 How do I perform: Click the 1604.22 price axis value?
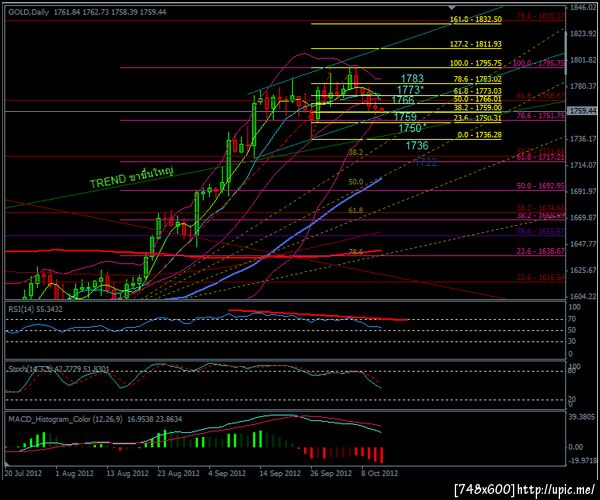click(x=583, y=296)
